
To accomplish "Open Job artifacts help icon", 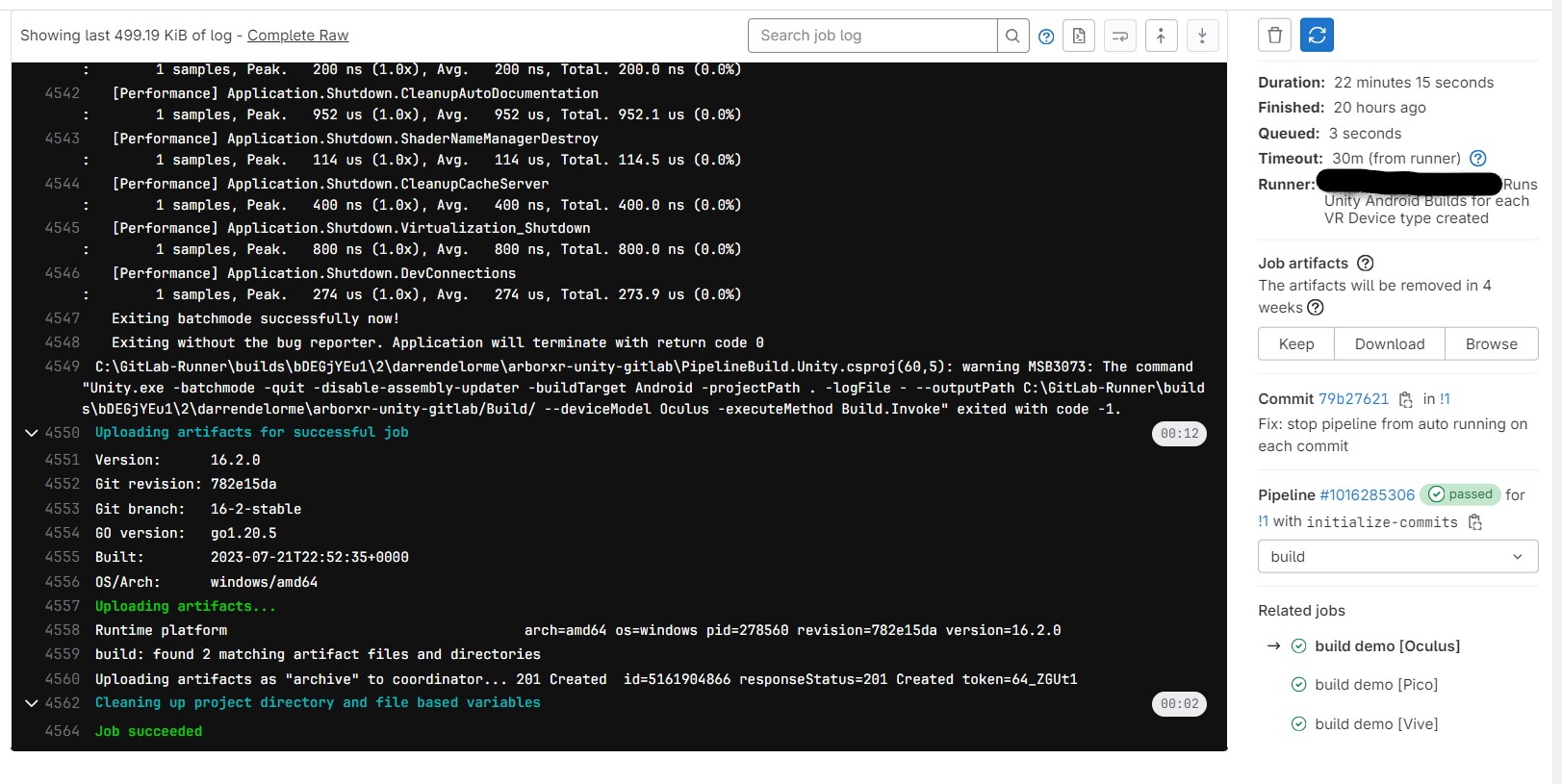I will point(1365,264).
